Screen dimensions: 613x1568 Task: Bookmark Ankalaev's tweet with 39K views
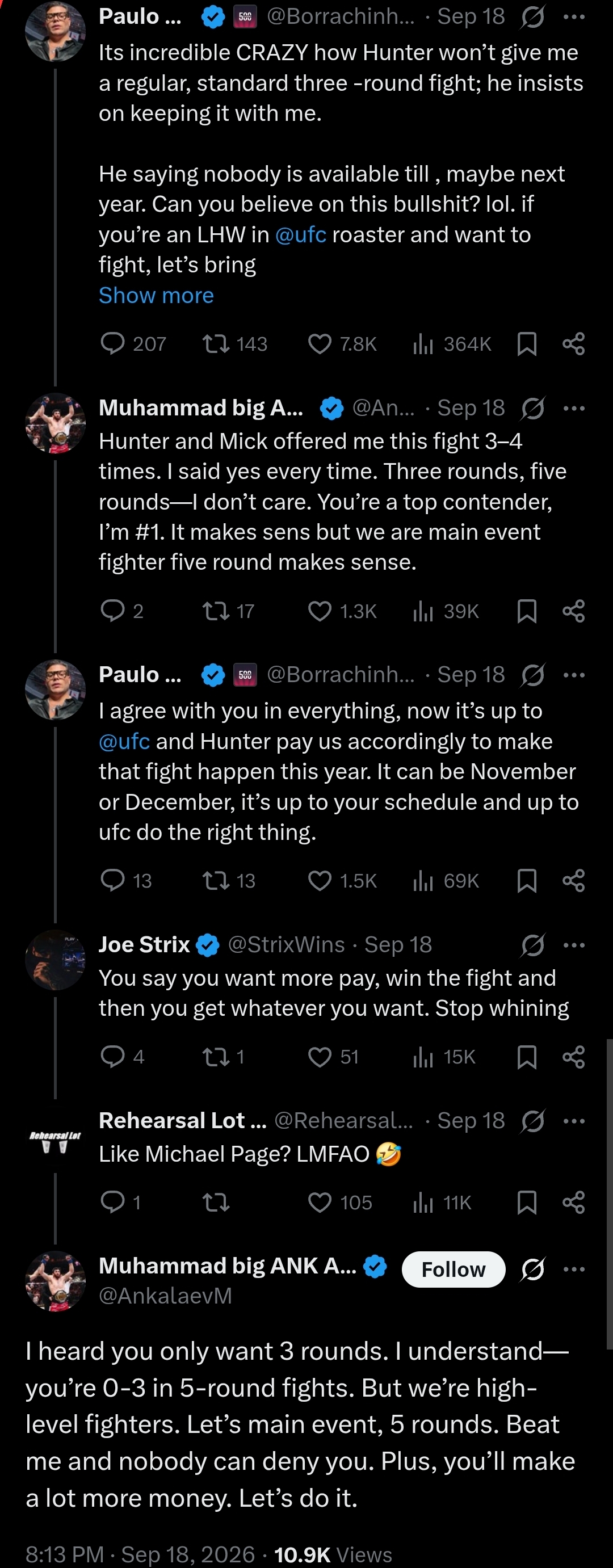click(x=527, y=611)
